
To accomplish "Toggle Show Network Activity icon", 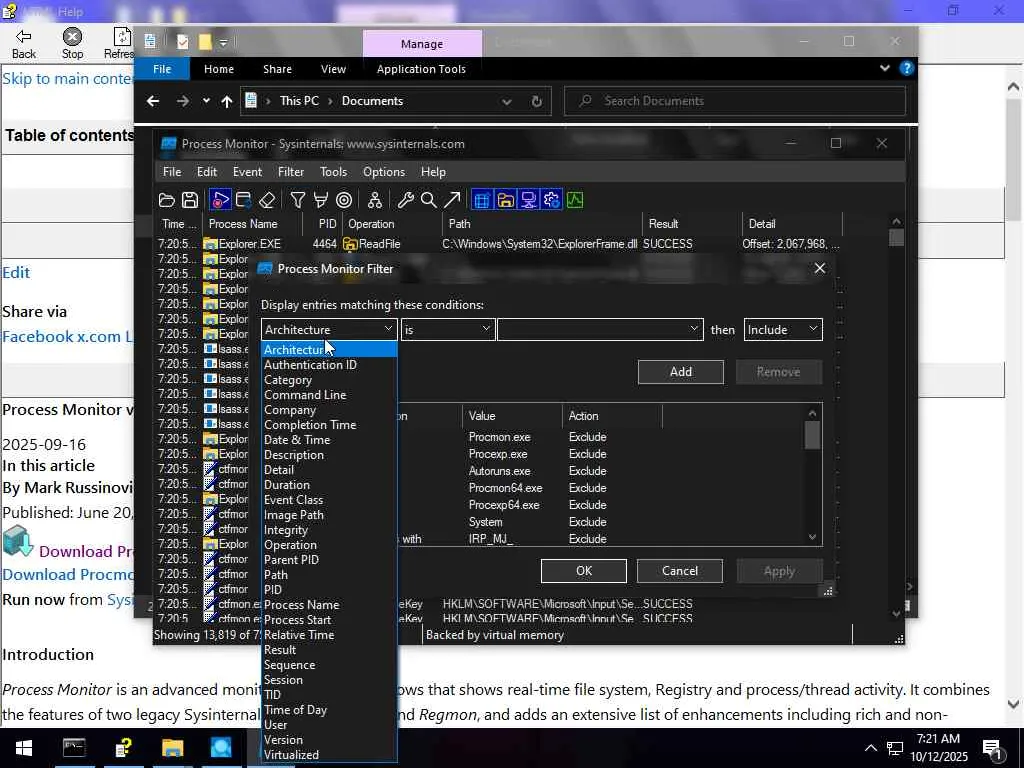I will [528, 200].
